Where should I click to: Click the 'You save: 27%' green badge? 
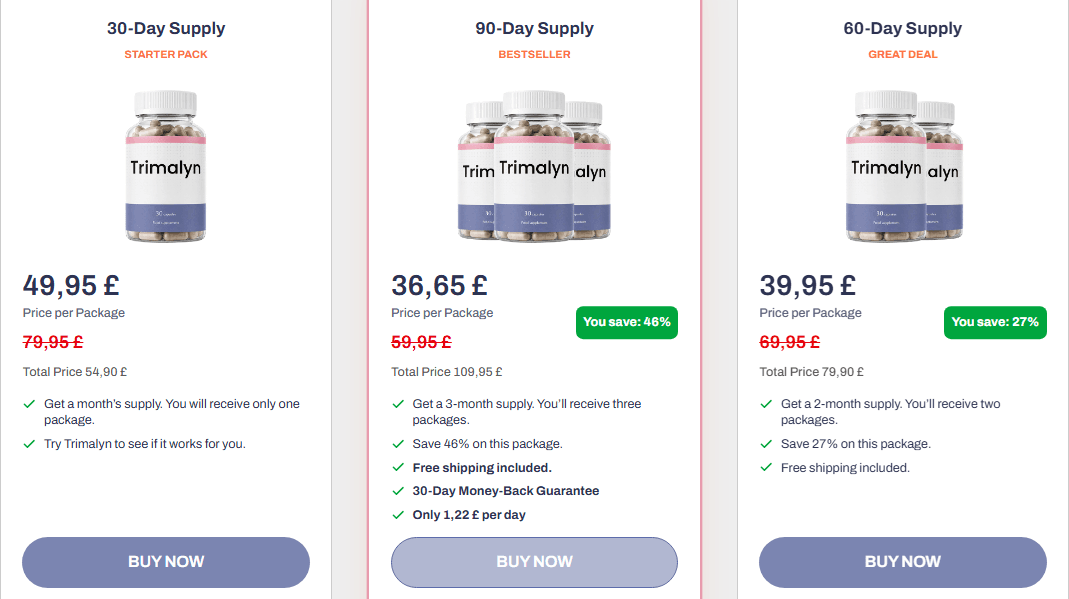(x=995, y=322)
